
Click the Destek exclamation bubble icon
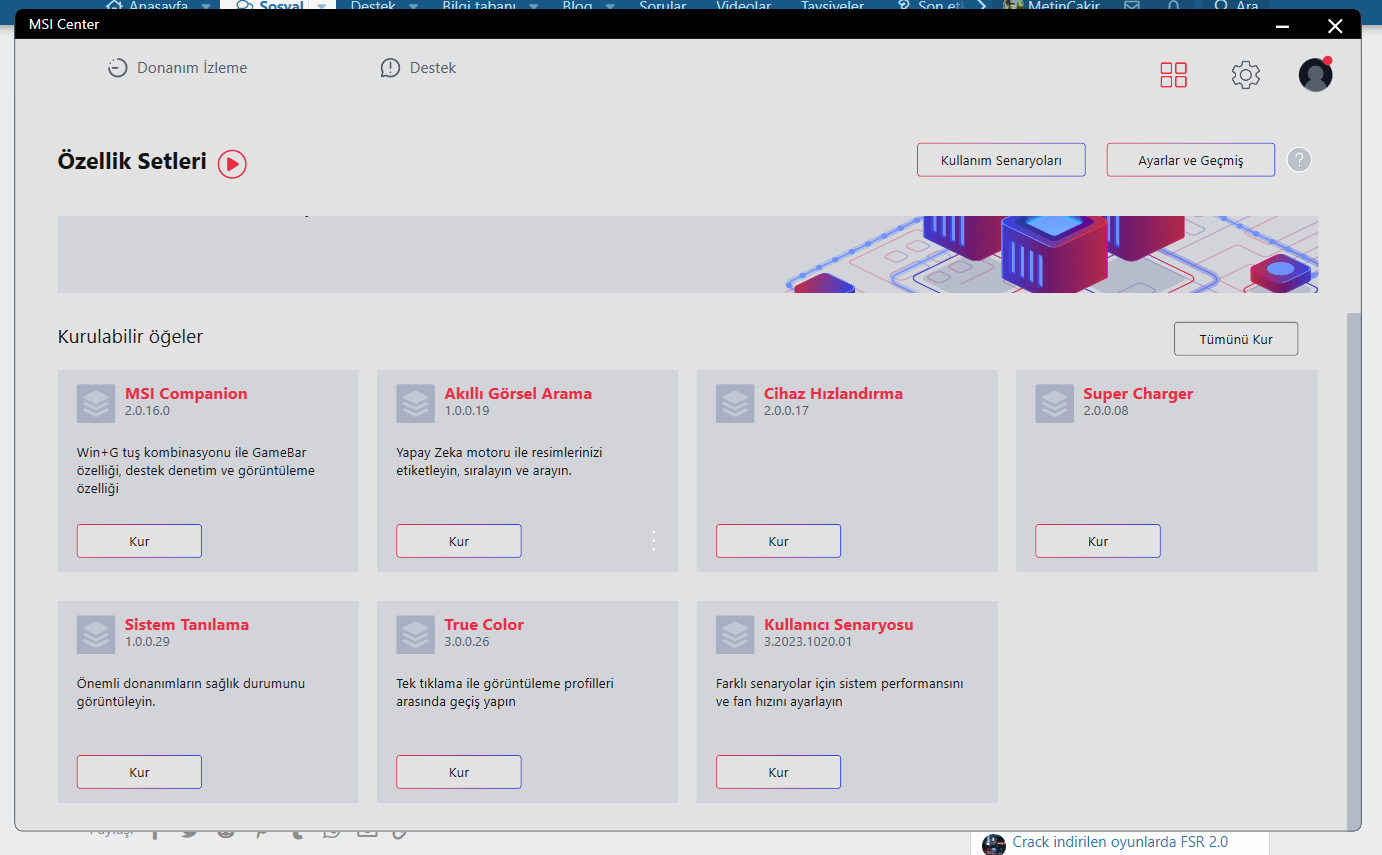tap(390, 68)
